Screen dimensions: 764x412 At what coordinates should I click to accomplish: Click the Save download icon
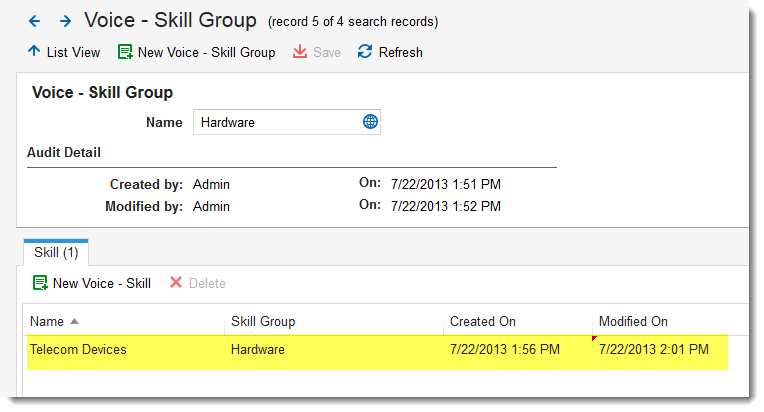[300, 52]
